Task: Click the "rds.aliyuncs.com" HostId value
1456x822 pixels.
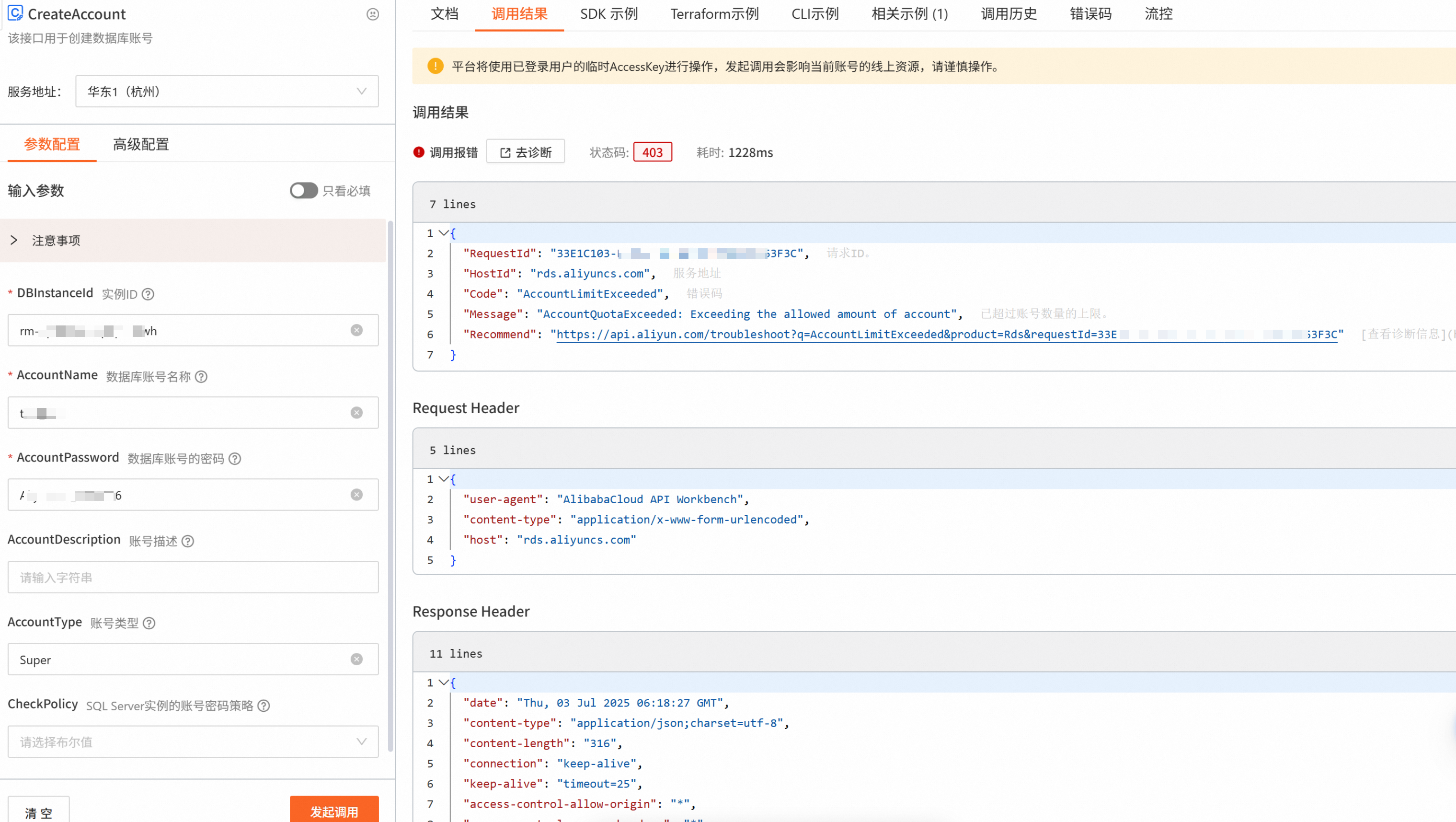Action: click(x=589, y=274)
